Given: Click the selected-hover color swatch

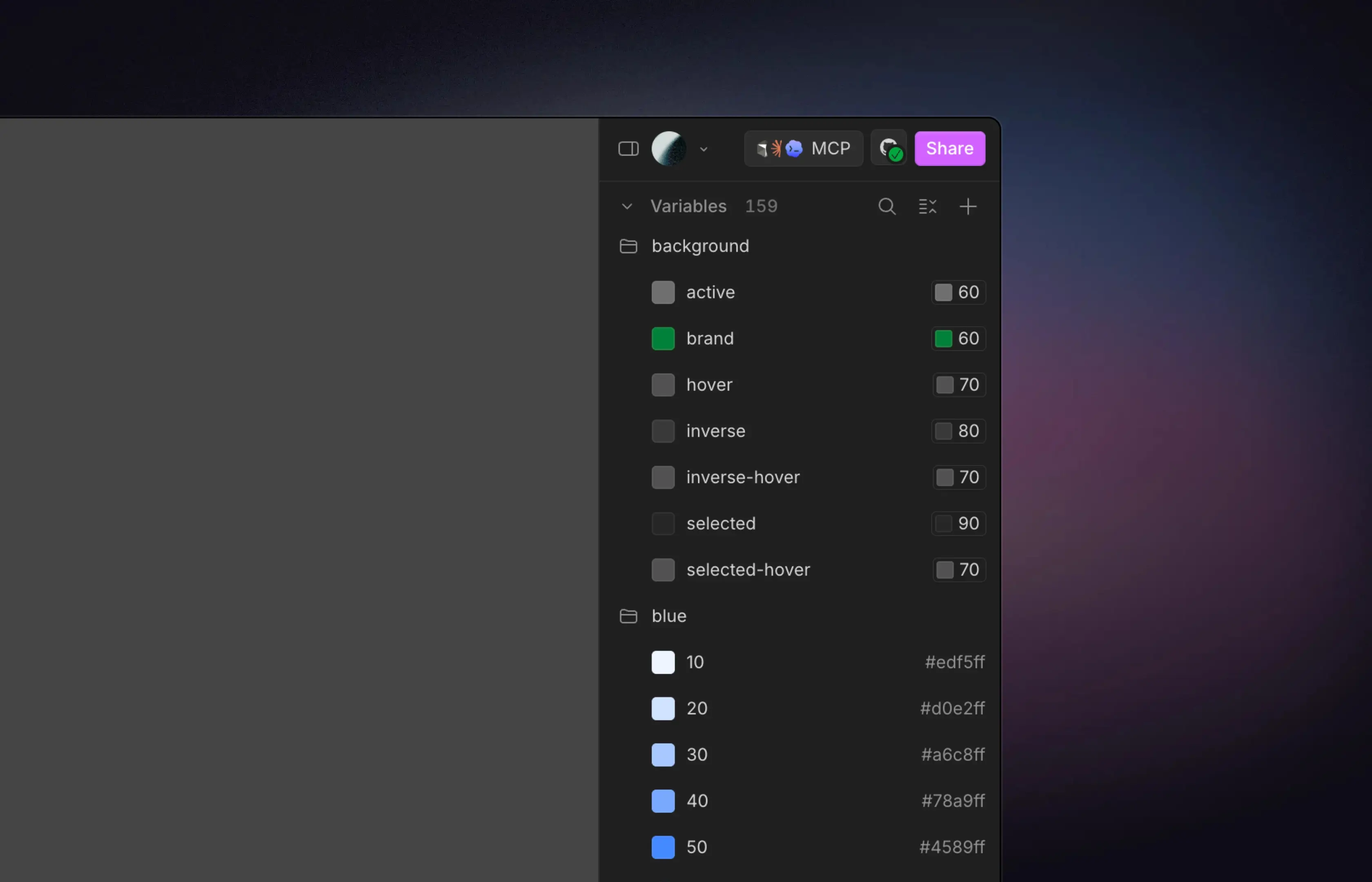Looking at the screenshot, I should [663, 570].
